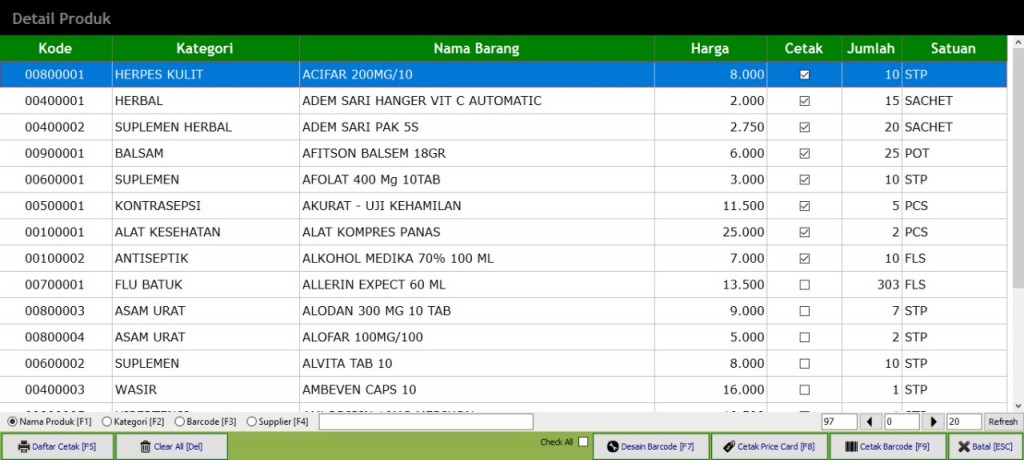This screenshot has height=460, width=1024.
Task: Go to previous page with left arrow
Action: click(869, 422)
